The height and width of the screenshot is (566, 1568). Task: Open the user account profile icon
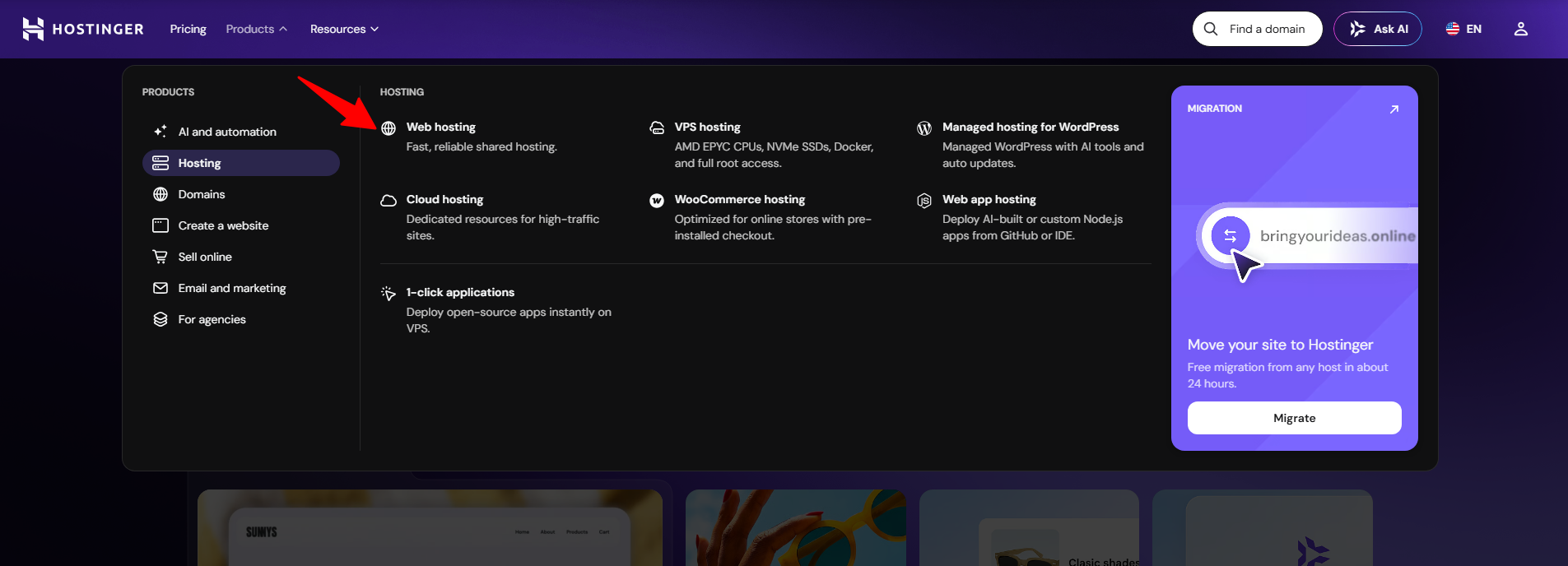coord(1521,29)
